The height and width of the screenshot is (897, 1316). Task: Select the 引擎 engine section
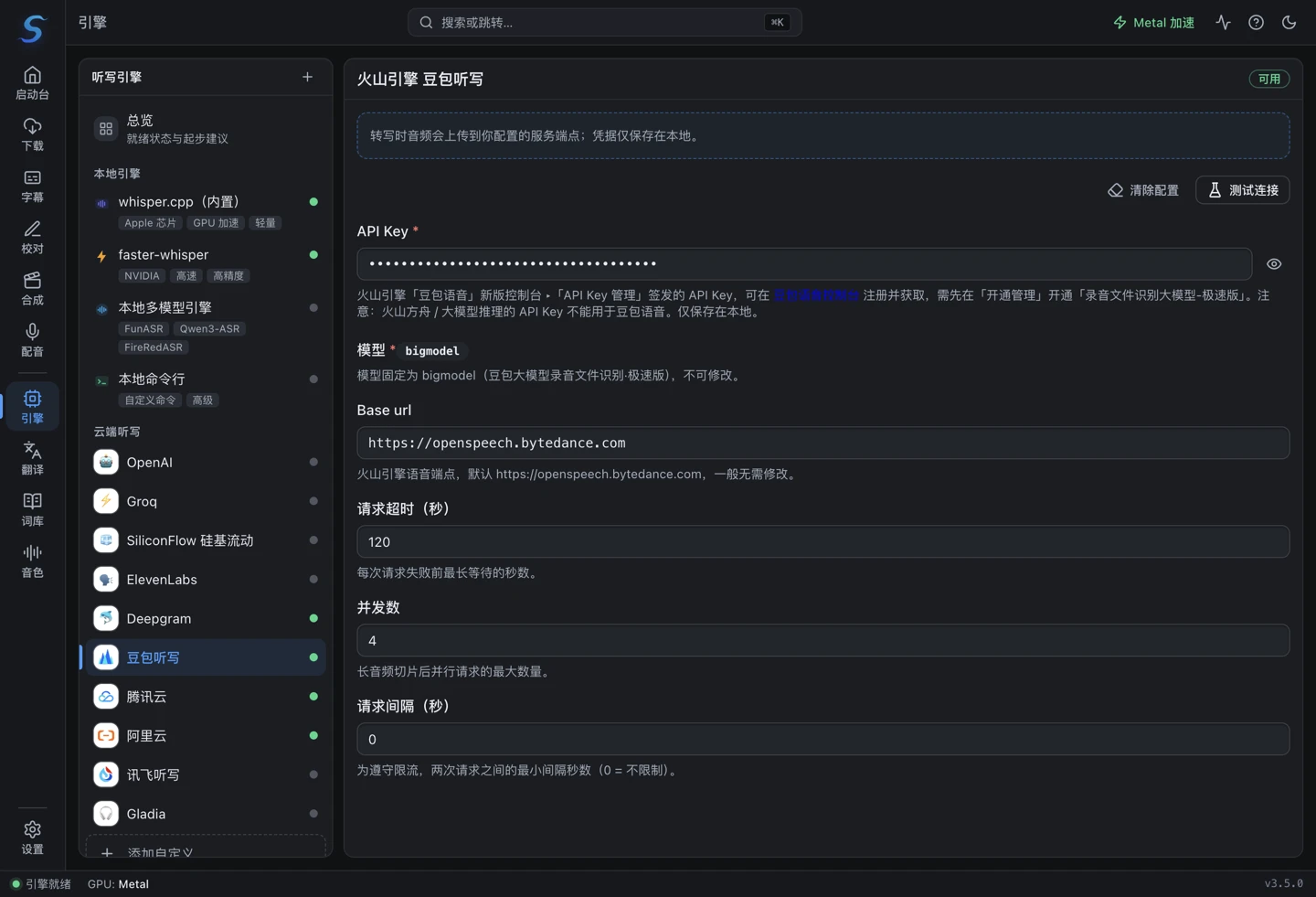click(x=33, y=406)
